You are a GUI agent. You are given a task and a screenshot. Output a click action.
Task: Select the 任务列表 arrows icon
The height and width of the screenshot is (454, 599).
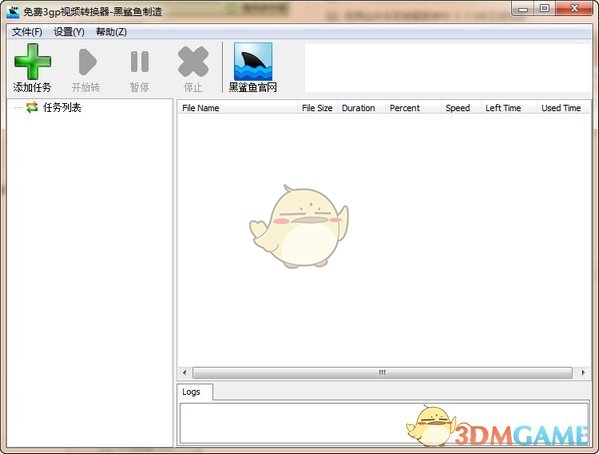(32, 108)
